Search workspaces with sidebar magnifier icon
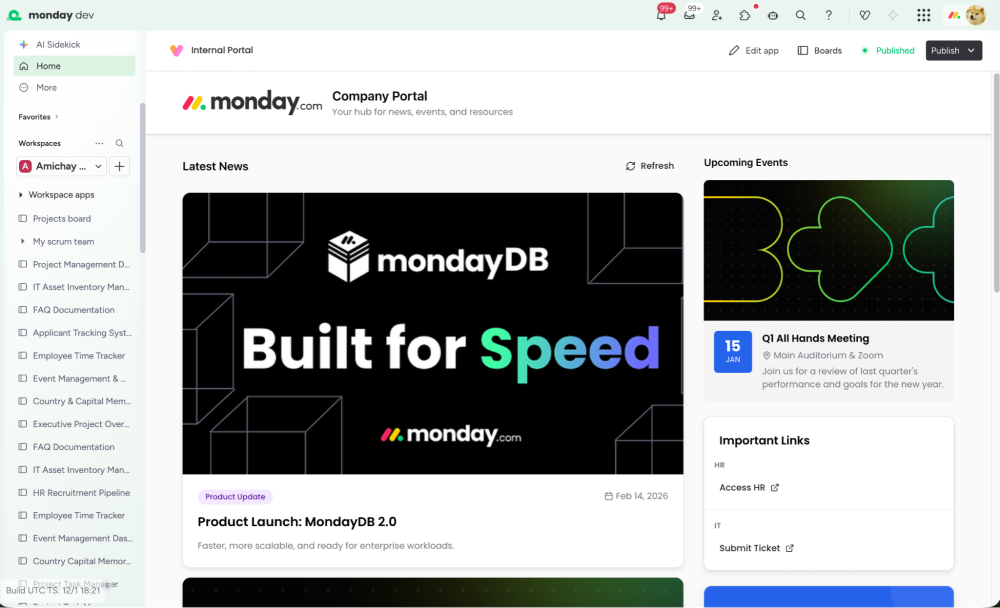Viewport: 1000px width, 608px height. tap(120, 143)
